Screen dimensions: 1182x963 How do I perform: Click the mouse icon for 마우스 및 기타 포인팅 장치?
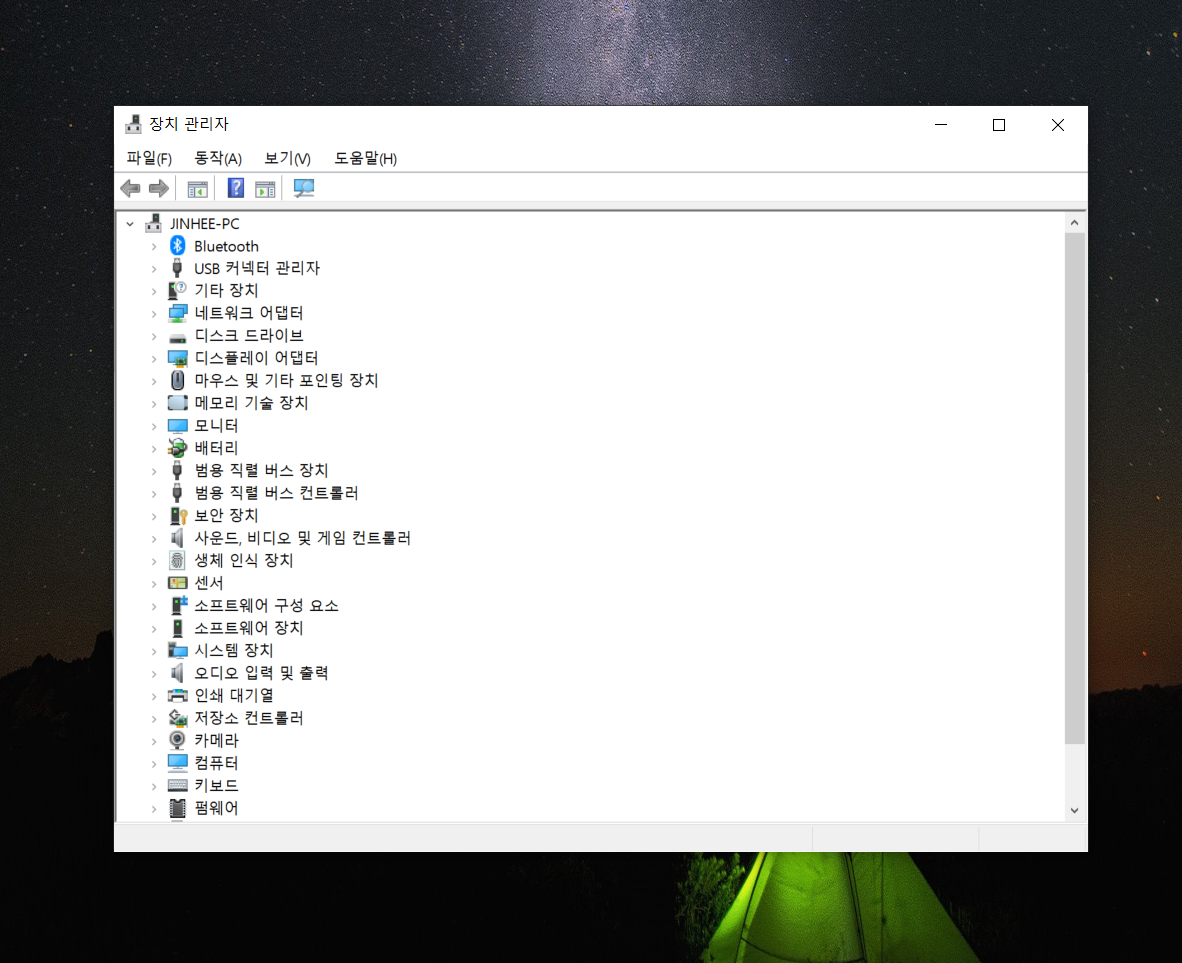(177, 380)
